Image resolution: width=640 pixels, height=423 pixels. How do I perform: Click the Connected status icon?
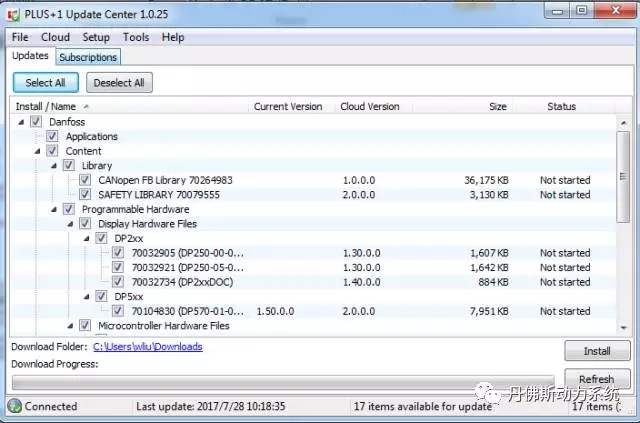pyautogui.click(x=15, y=406)
